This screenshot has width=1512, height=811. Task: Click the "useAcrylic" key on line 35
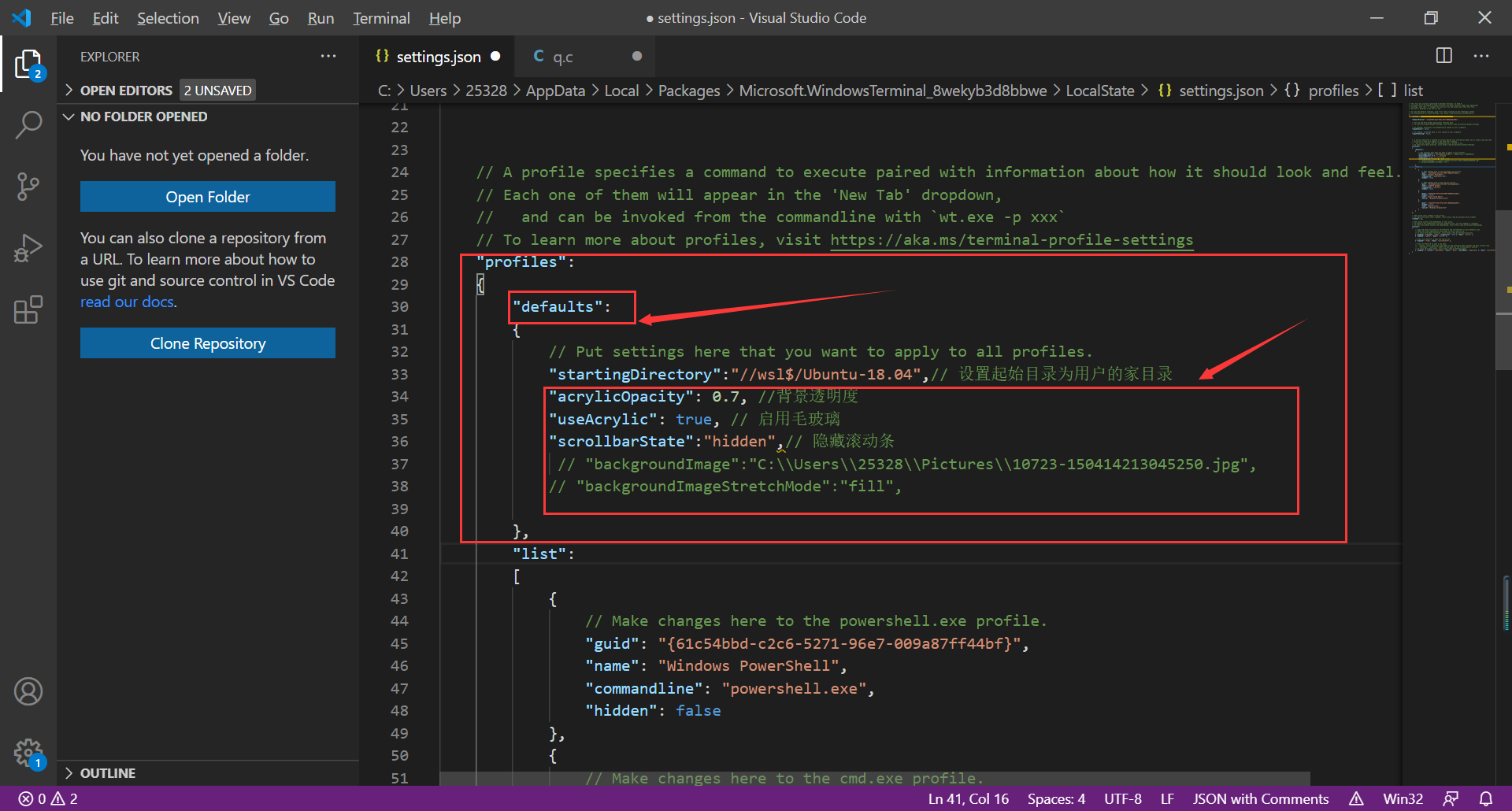603,419
